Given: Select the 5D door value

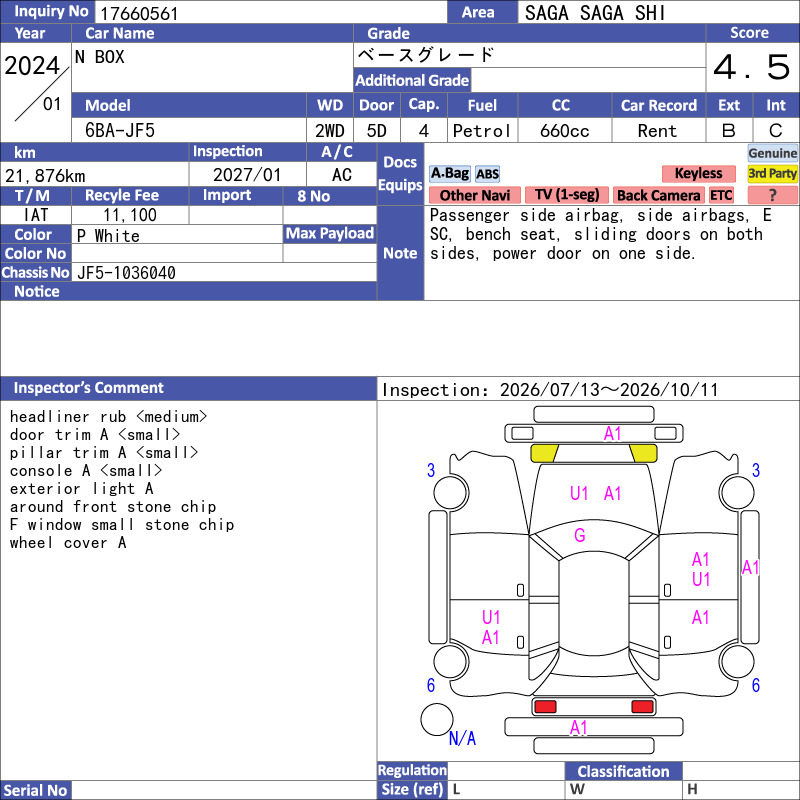Looking at the screenshot, I should click(377, 131).
